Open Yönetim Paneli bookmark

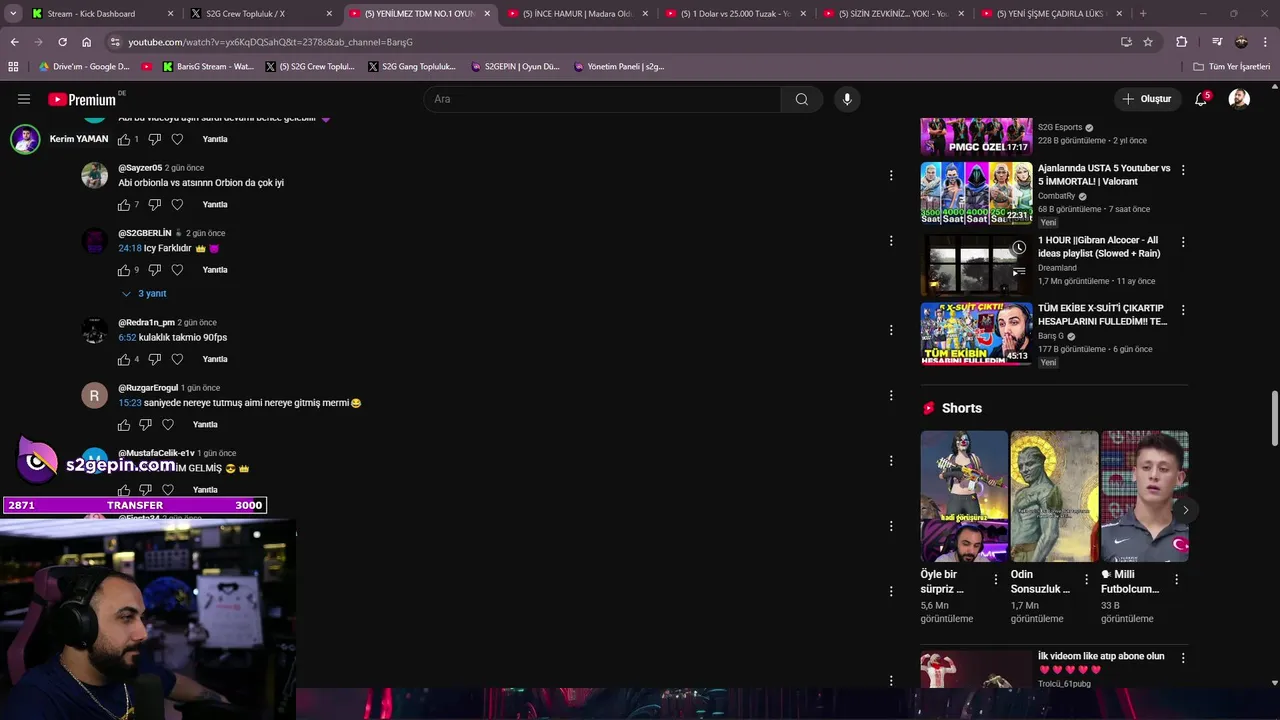tap(619, 67)
